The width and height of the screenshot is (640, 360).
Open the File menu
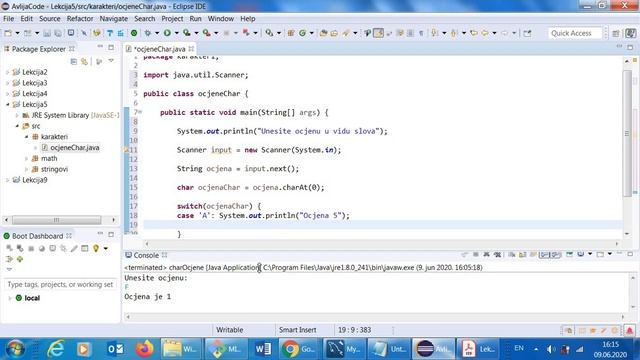9,19
